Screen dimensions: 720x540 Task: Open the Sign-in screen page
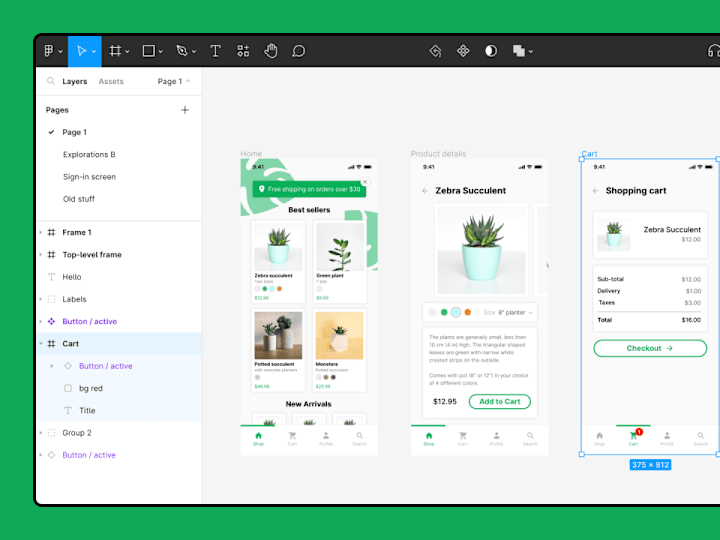tap(90, 177)
